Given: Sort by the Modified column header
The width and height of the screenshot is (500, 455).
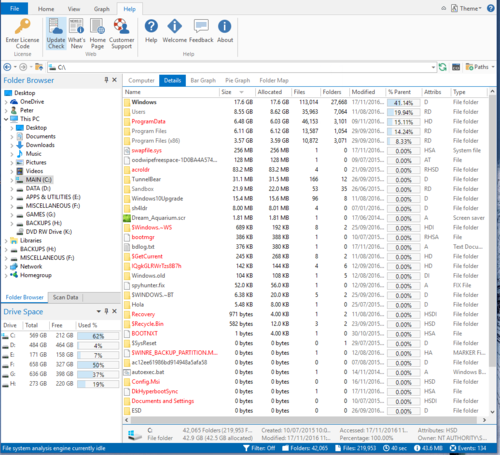Looking at the screenshot, I should [368, 92].
